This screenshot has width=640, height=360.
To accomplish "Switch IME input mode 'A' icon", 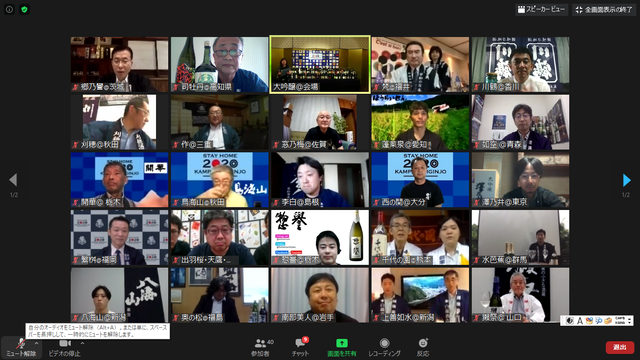I will [580, 321].
